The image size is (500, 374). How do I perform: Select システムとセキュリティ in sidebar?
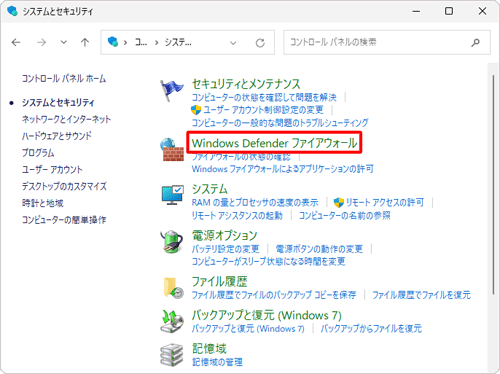(x=58, y=102)
